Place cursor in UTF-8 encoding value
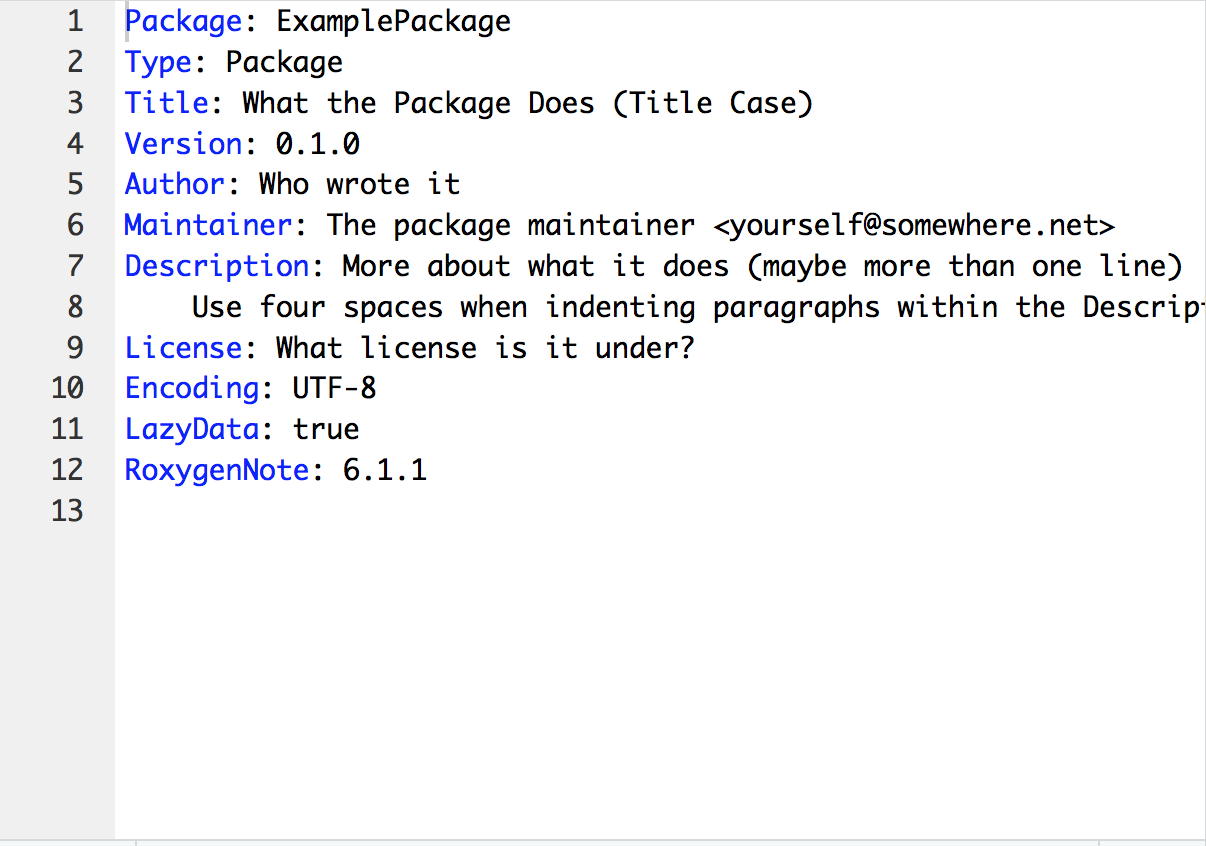1206x846 pixels. 334,388
